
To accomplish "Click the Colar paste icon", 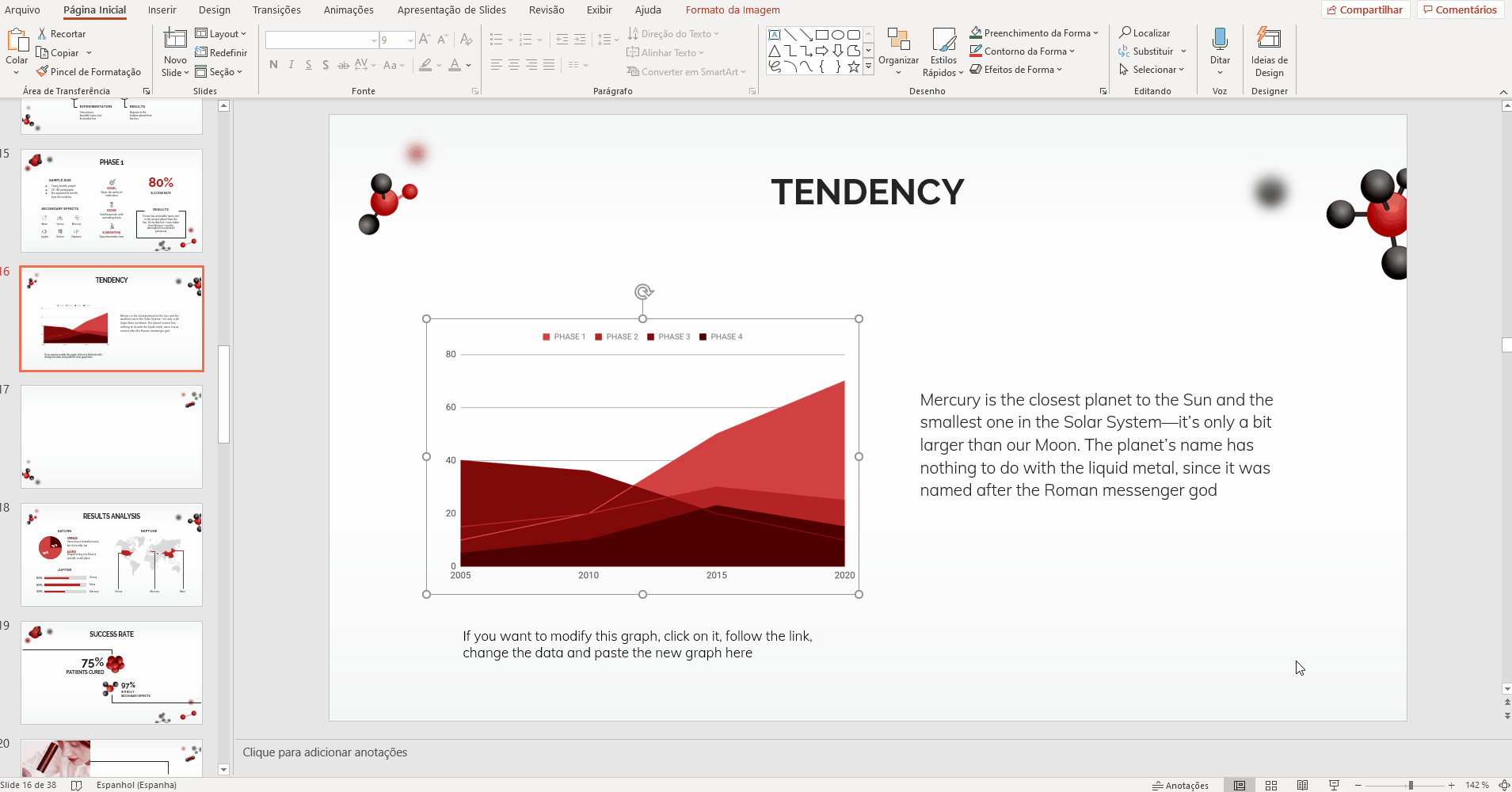I will pyautogui.click(x=17, y=40).
